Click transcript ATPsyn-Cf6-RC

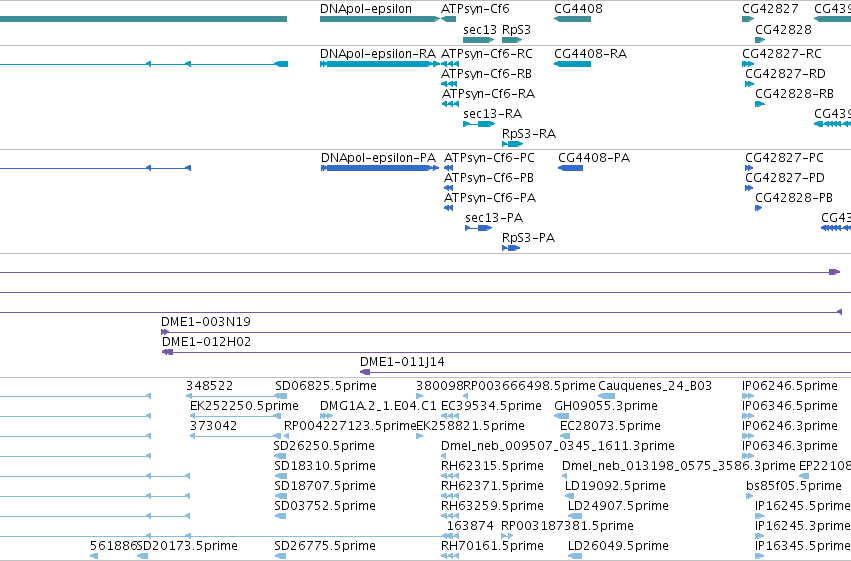point(487,54)
